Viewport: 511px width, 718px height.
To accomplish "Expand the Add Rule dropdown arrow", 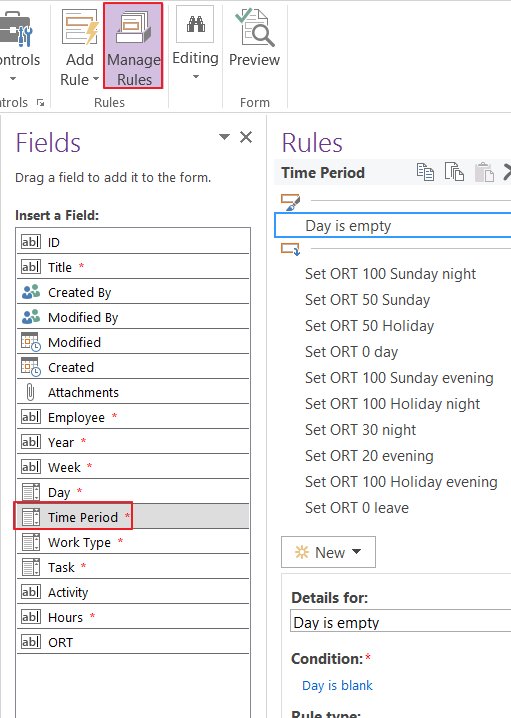I will pyautogui.click(x=96, y=79).
